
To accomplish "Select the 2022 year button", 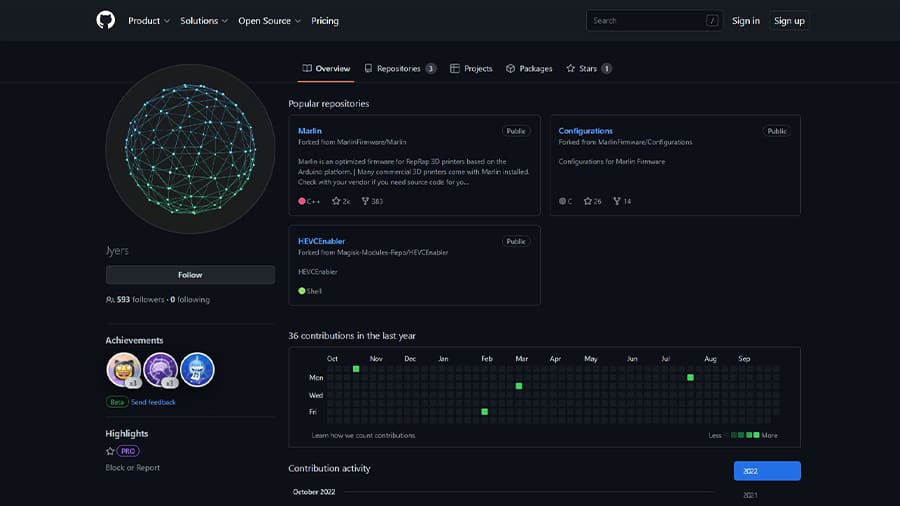I will tap(767, 471).
